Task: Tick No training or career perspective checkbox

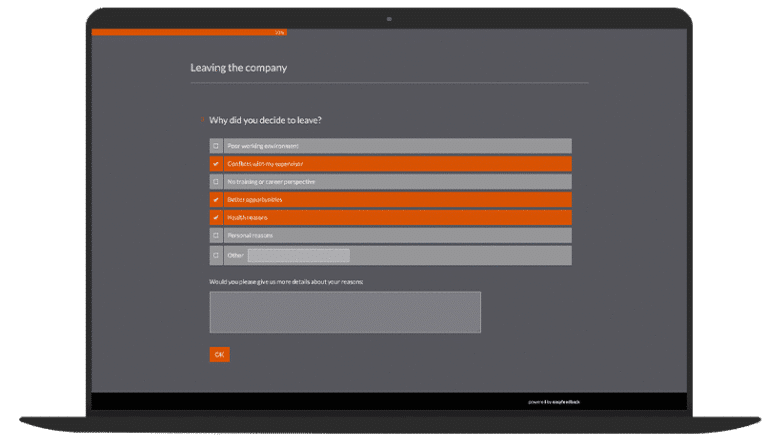Action: pyautogui.click(x=216, y=182)
